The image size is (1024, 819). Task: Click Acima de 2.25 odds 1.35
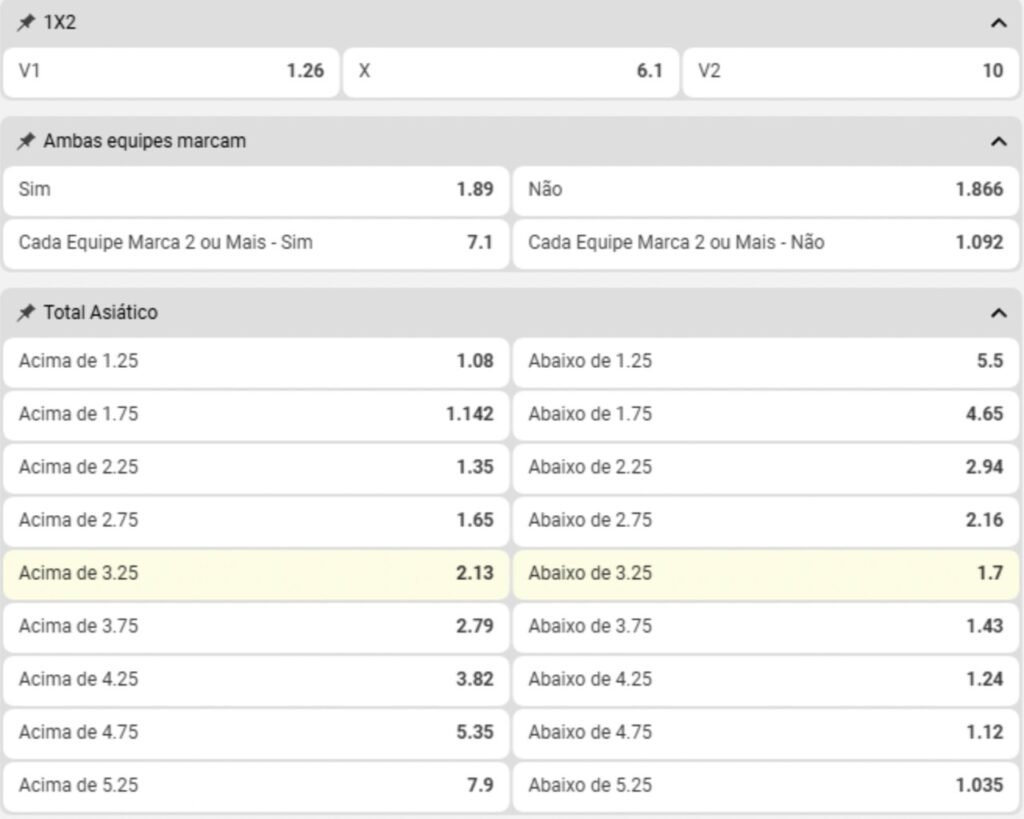(x=256, y=467)
